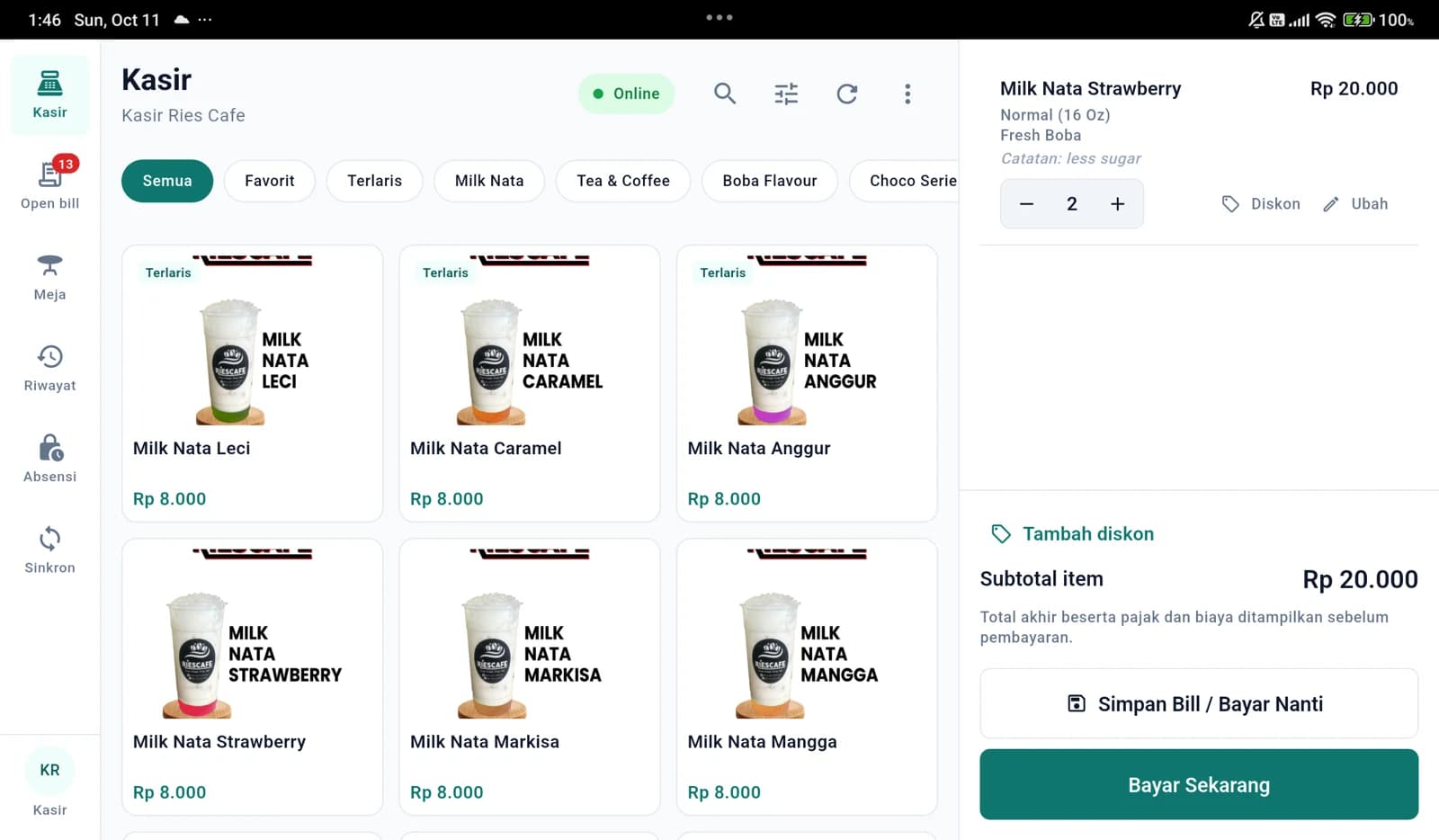Show Tea & Coffee products
Screen dimensions: 1439x840
623,181
